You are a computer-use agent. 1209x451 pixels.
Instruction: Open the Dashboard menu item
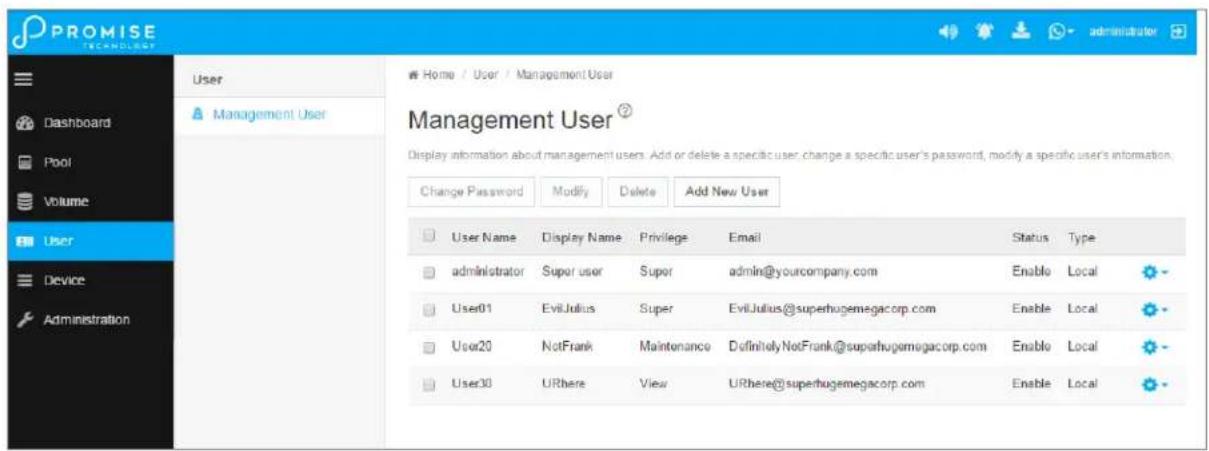91,123
